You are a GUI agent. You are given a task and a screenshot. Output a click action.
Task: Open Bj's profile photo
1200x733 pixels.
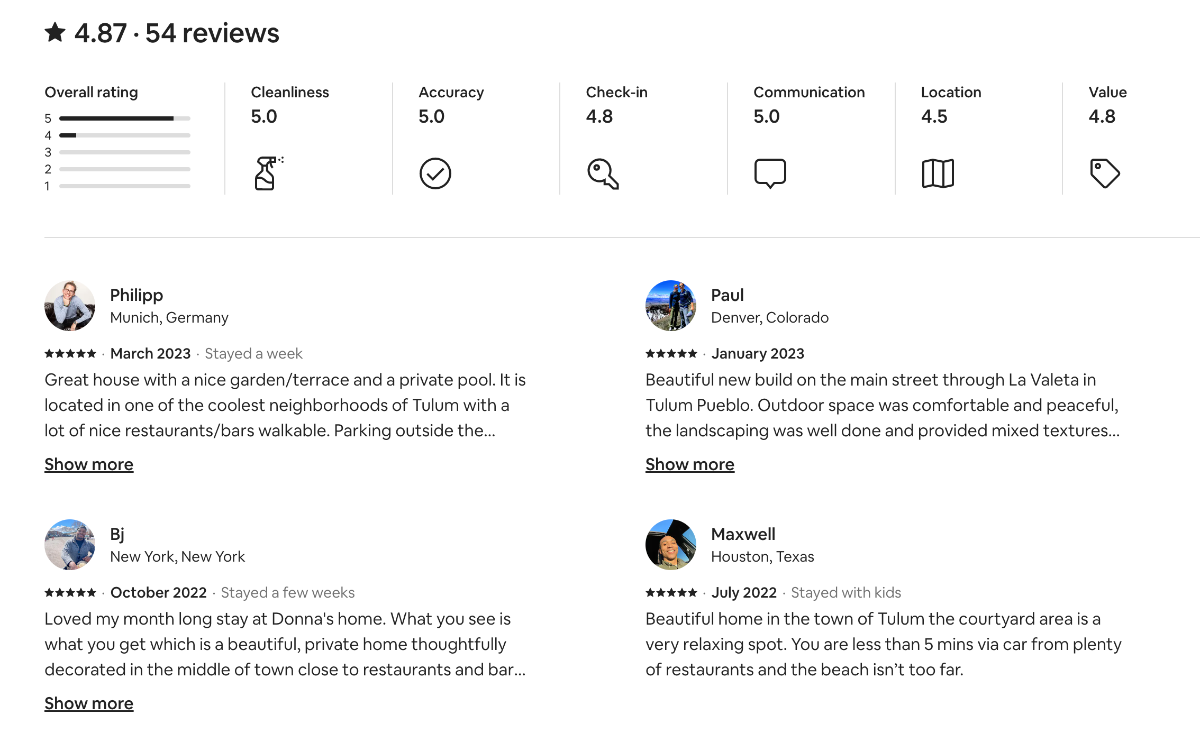point(70,545)
